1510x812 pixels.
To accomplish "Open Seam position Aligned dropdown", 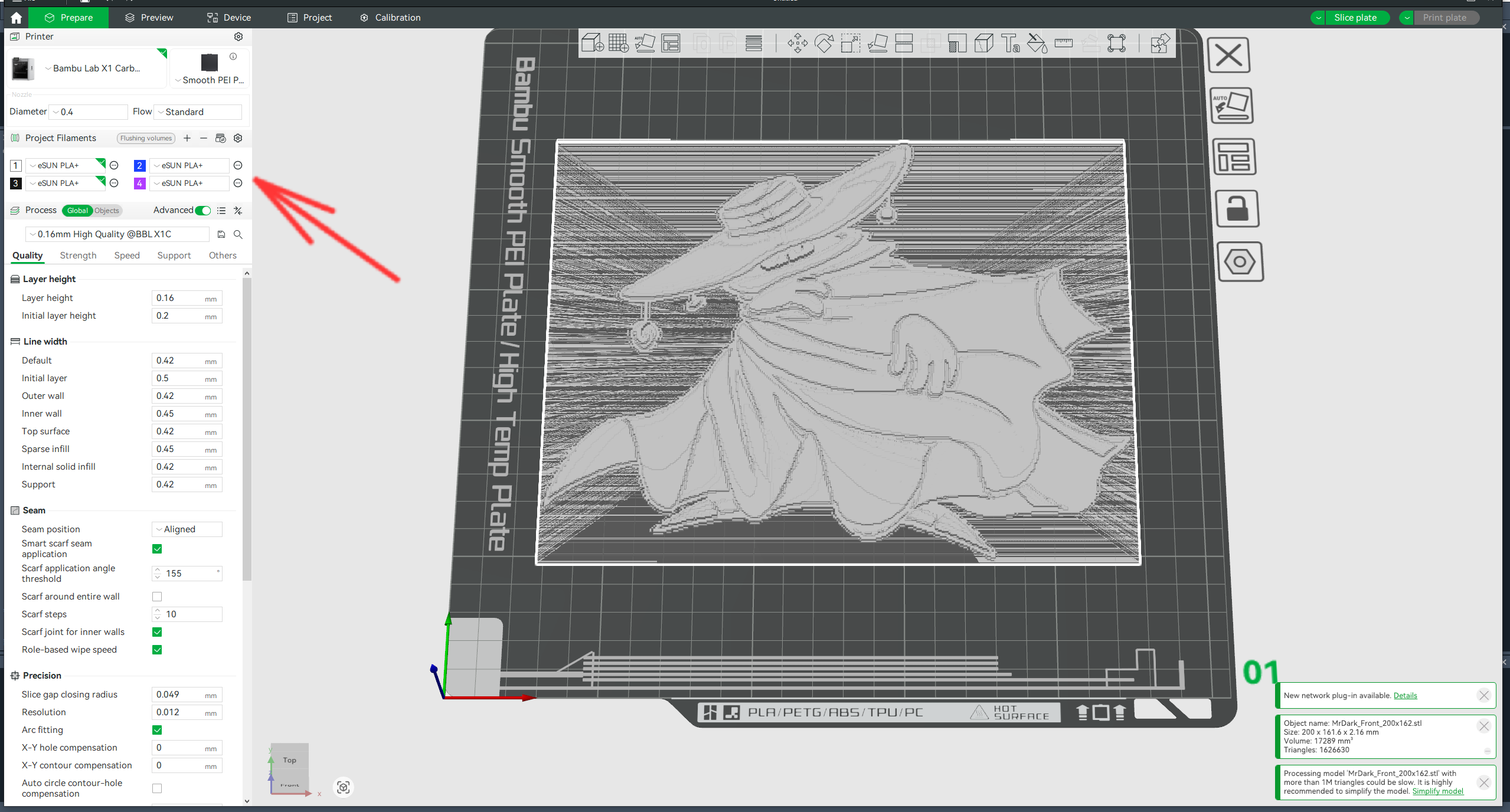I will click(187, 529).
